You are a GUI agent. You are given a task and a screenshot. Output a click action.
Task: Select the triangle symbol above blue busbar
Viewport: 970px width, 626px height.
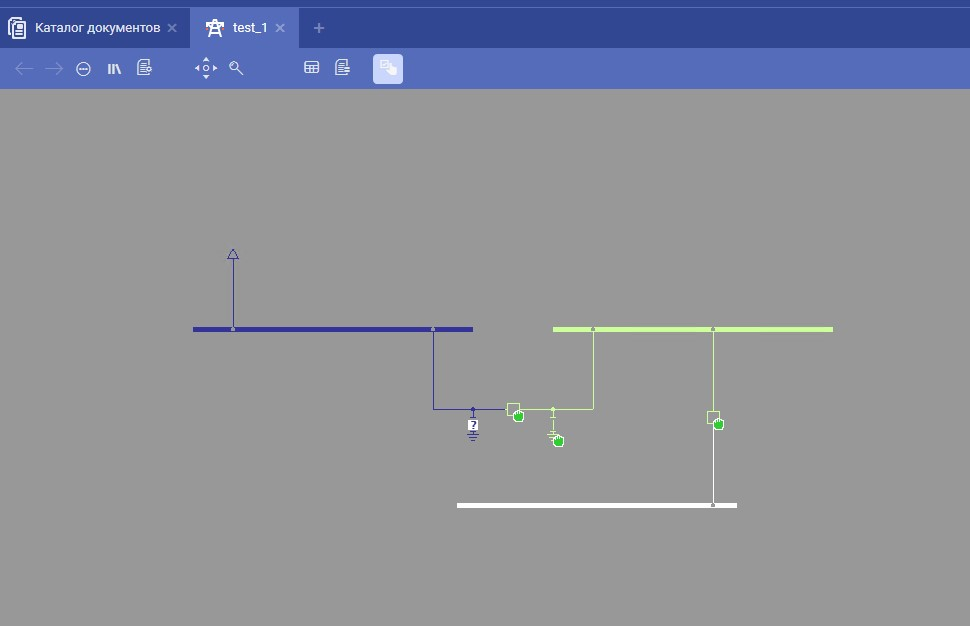[233, 254]
